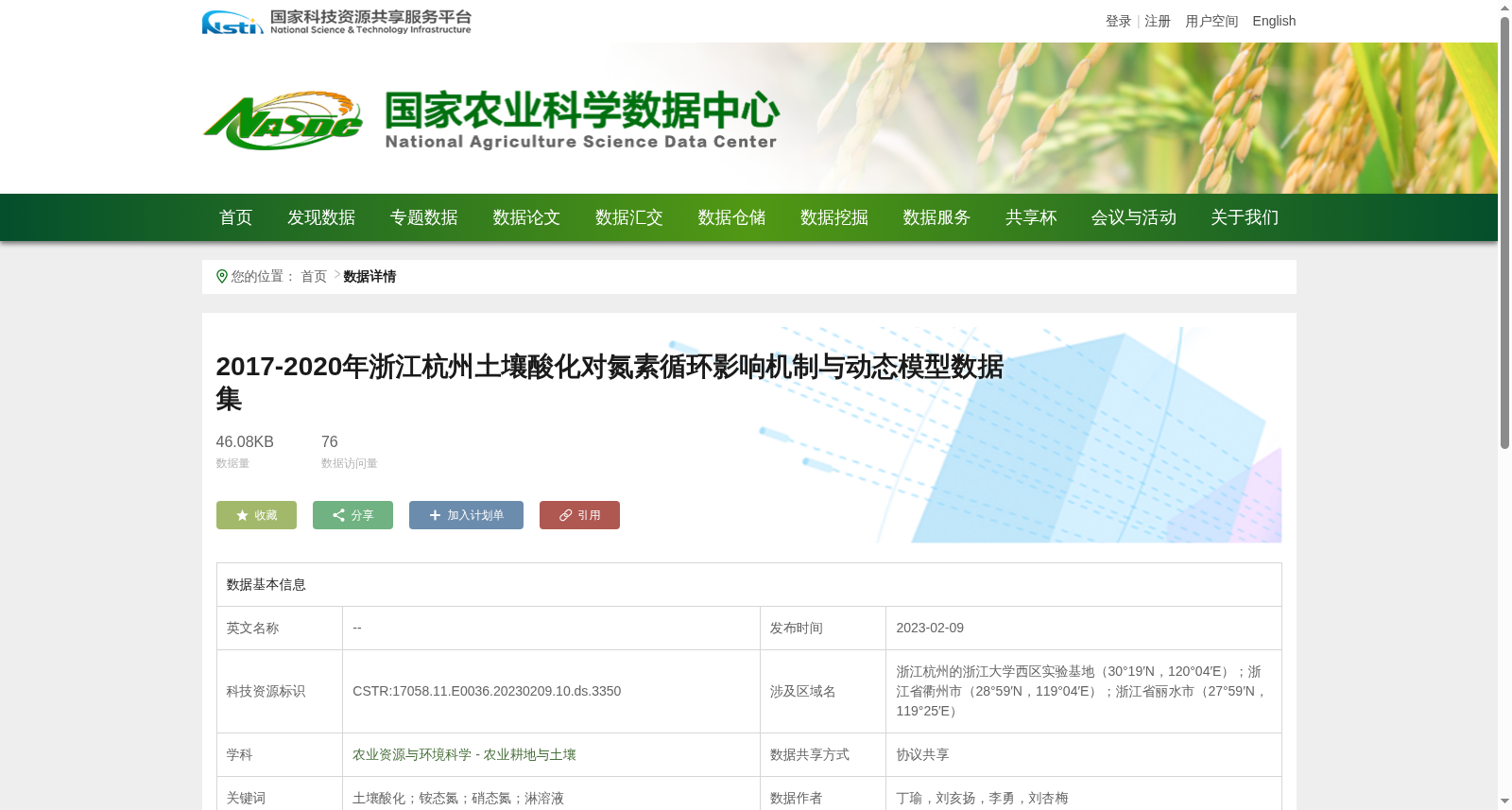Screen dimensions: 1512x810
Task: Click the keywords cell 土壤酸化；铵态氮
Action: click(x=551, y=799)
